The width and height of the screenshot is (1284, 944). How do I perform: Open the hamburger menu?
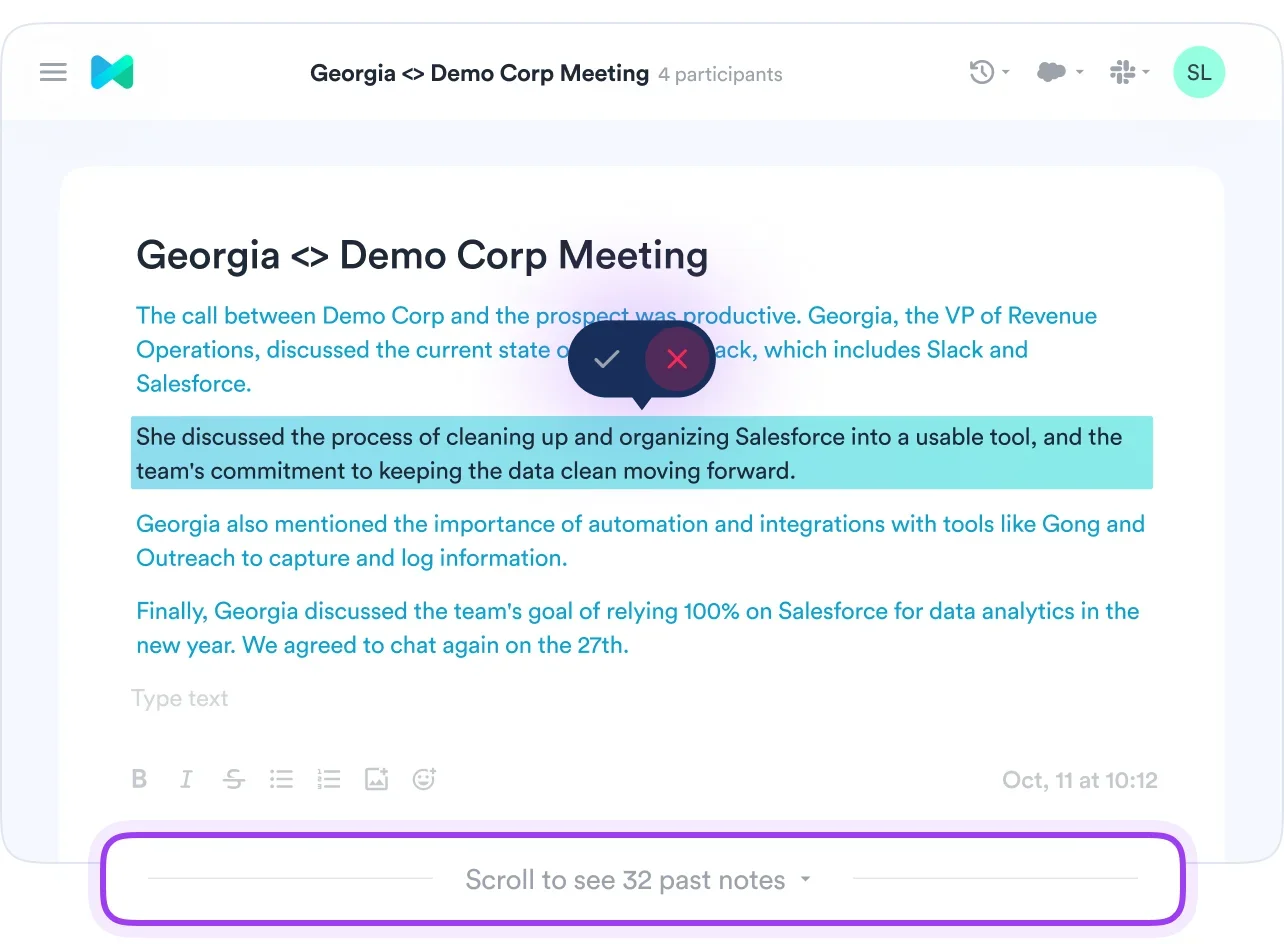coord(53,73)
